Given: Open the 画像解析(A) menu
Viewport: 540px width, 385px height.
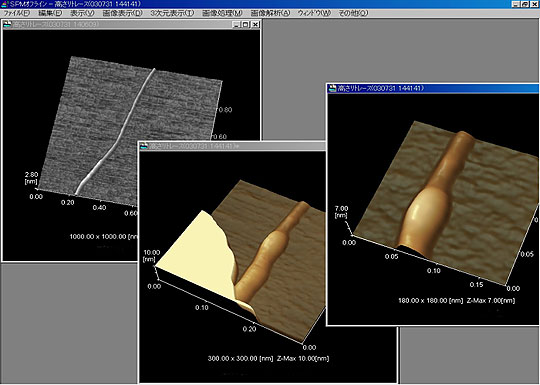Looking at the screenshot, I should coord(270,13).
